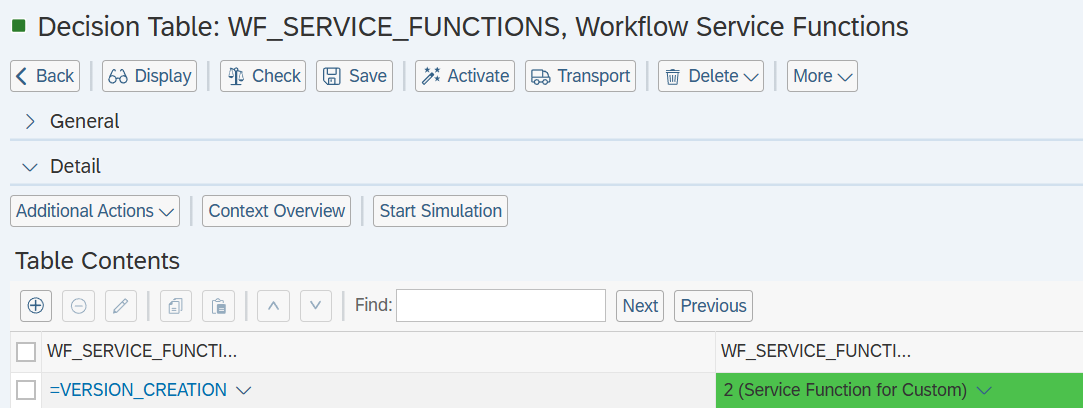Save the decision table
This screenshot has height=408, width=1083.
coord(354,76)
